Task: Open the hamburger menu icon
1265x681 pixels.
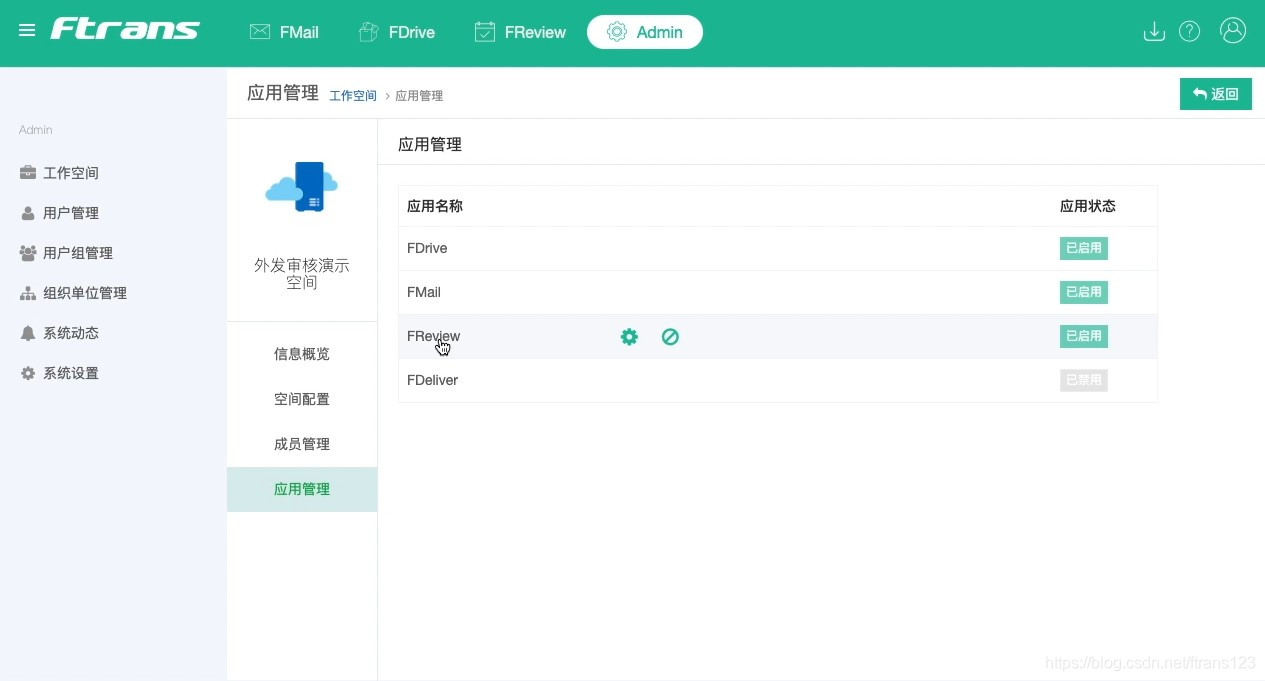Action: [x=27, y=30]
